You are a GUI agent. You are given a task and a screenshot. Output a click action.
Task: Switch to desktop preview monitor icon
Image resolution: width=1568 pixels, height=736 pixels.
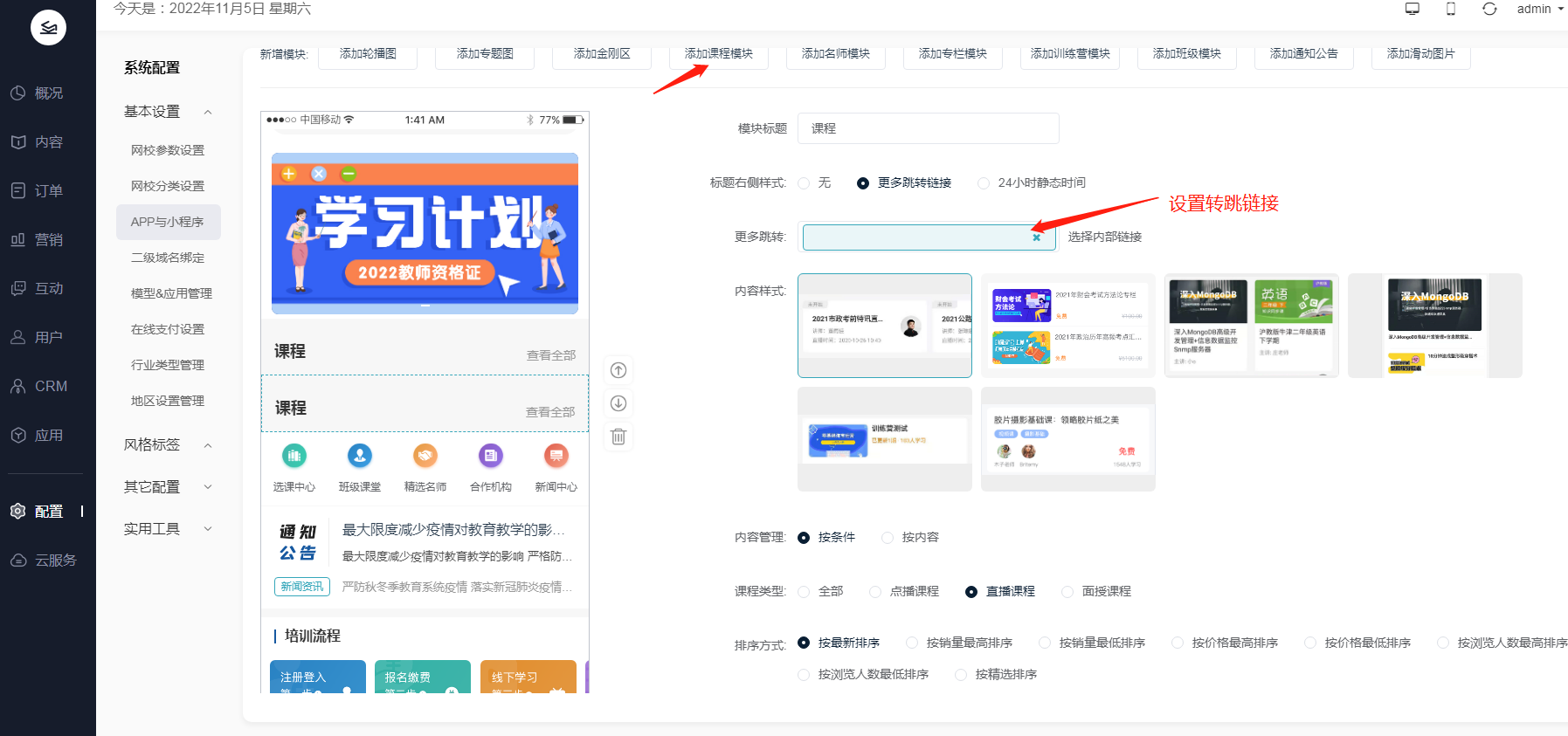click(1413, 9)
